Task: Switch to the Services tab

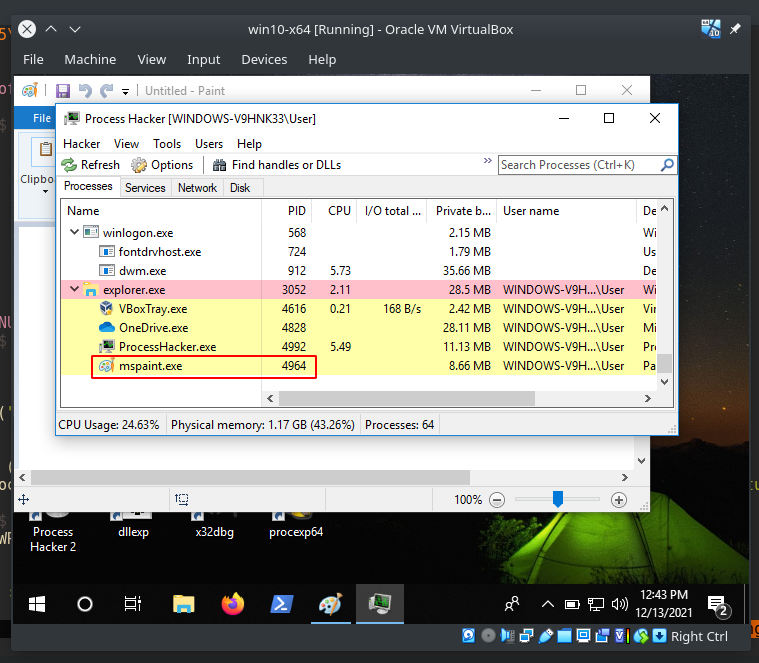Action: [145, 188]
